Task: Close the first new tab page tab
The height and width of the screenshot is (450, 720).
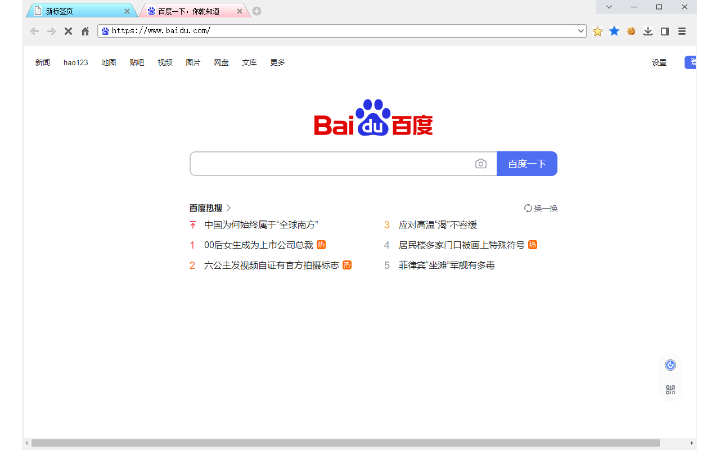Action: tap(127, 11)
